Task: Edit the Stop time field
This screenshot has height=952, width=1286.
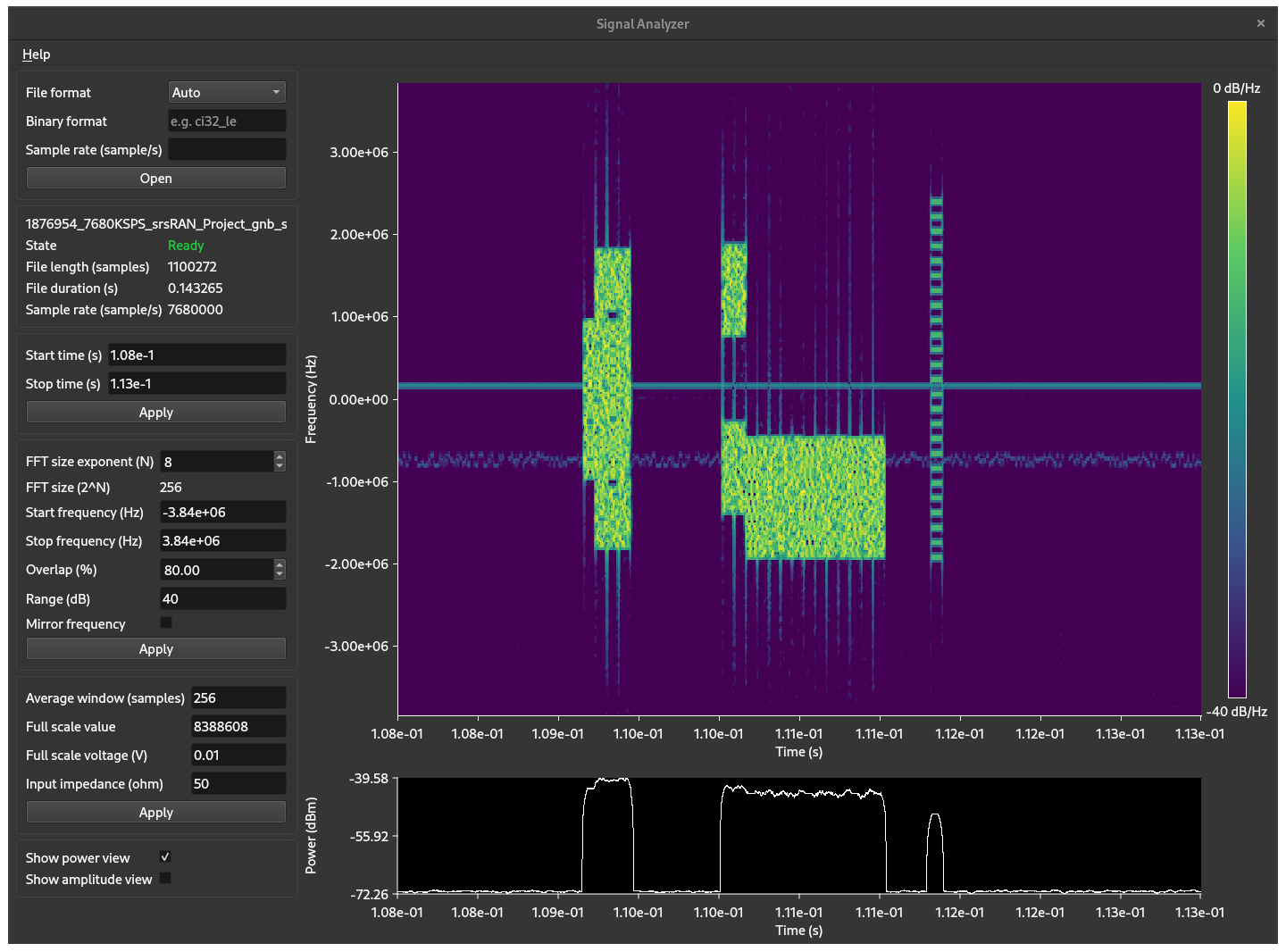Action: click(x=196, y=383)
